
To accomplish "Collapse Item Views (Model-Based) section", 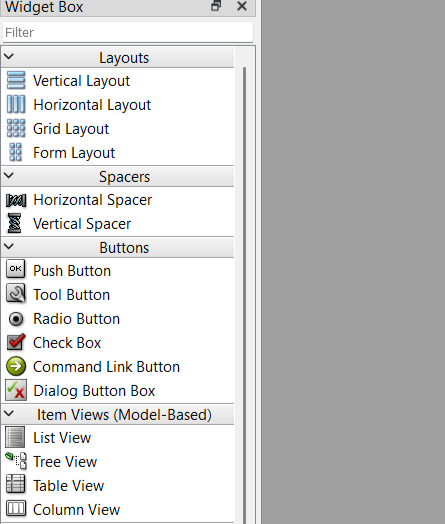I will [9, 414].
